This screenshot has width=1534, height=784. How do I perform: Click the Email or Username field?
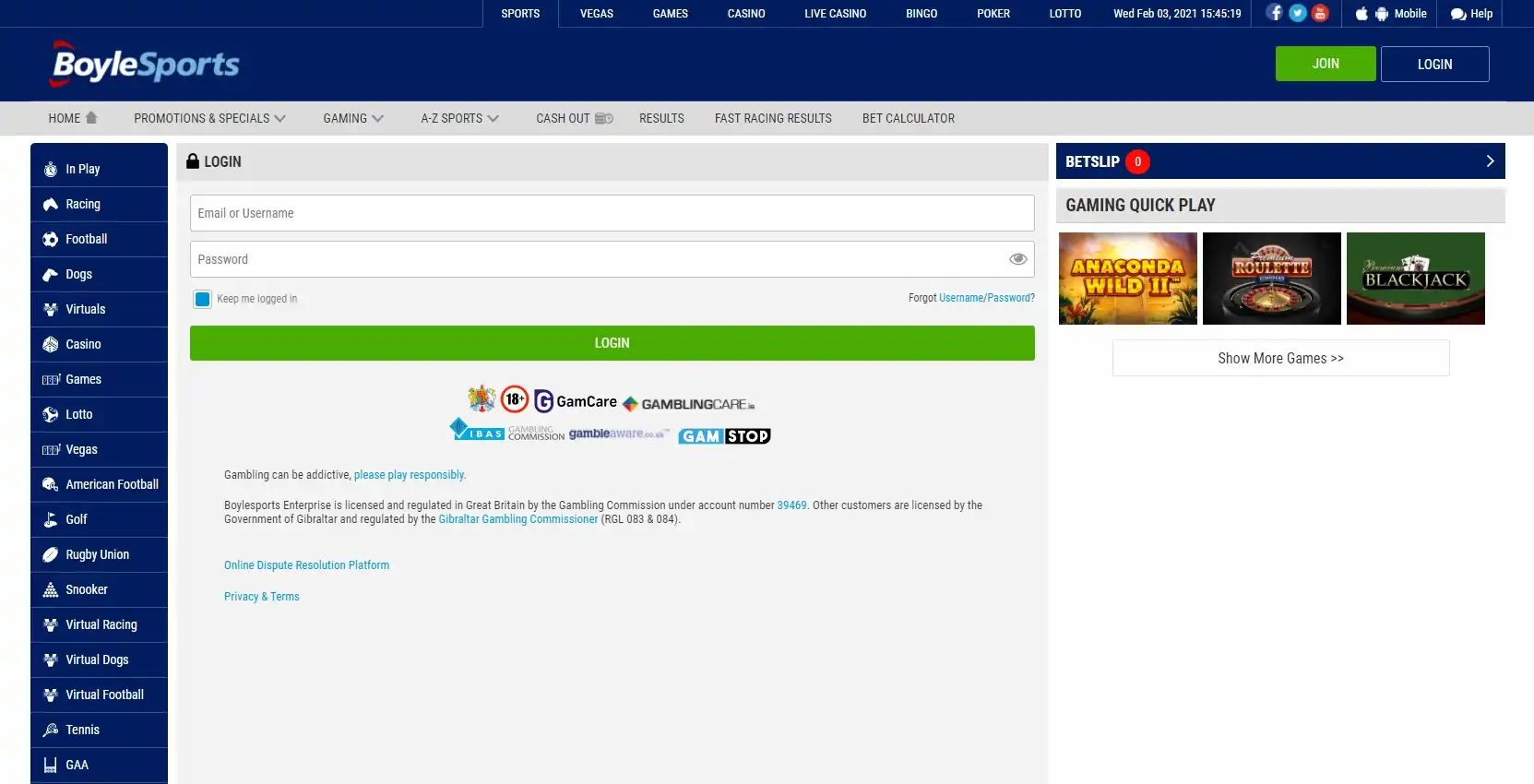click(x=612, y=213)
